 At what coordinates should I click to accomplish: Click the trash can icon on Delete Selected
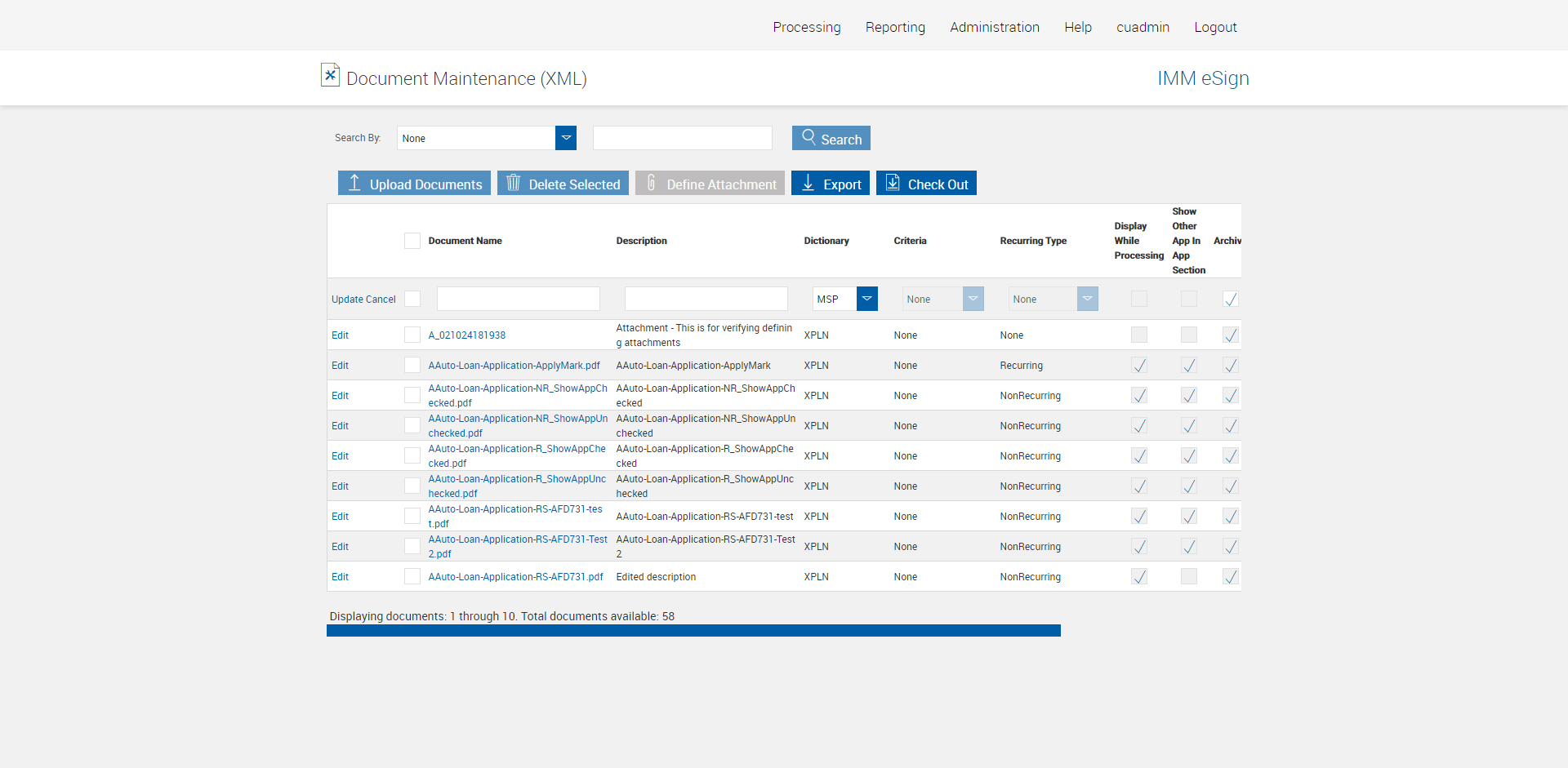click(x=513, y=183)
